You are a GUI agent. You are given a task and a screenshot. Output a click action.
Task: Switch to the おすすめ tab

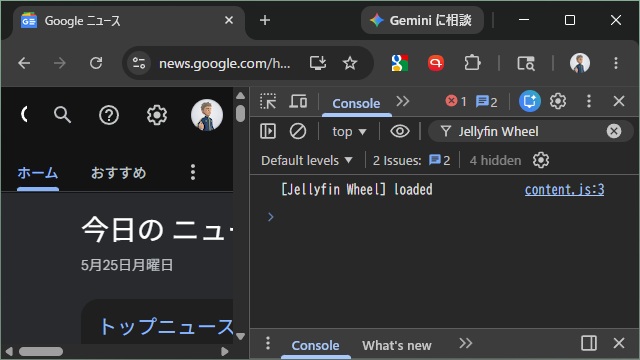click(x=118, y=173)
